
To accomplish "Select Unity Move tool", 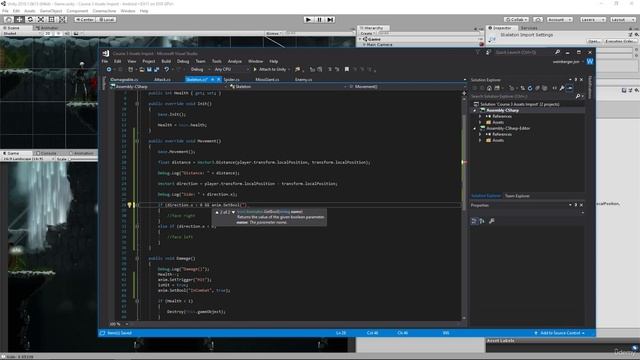I will tap(19, 20).
